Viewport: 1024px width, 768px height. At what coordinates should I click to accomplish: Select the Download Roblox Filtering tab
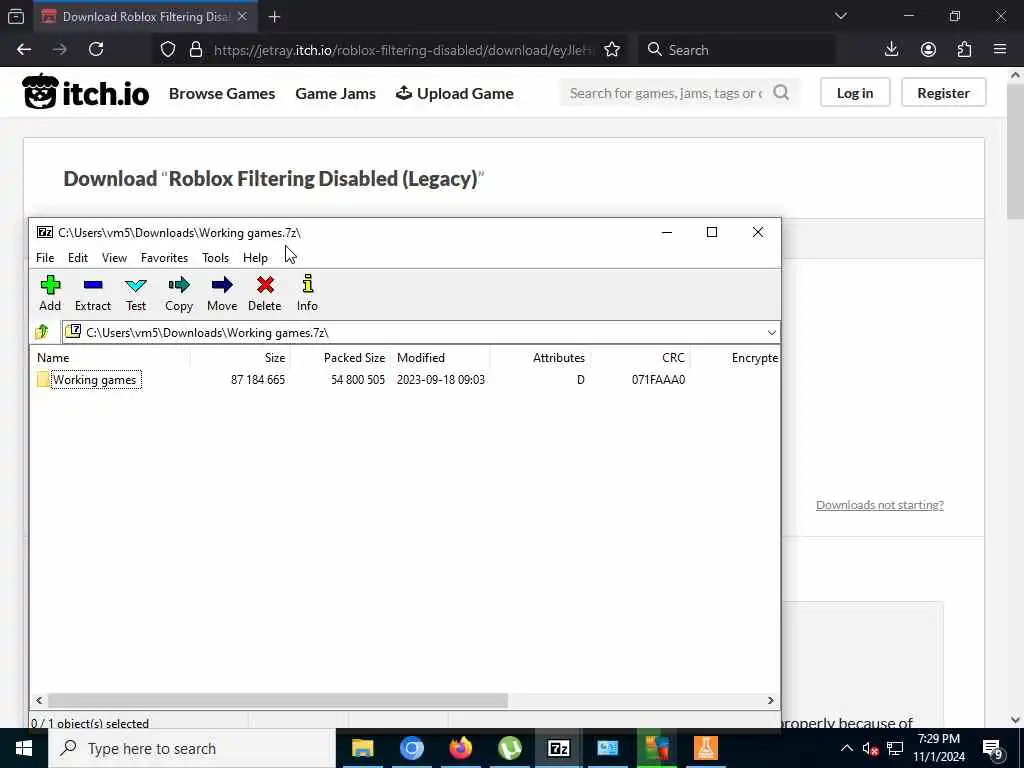pos(145,17)
